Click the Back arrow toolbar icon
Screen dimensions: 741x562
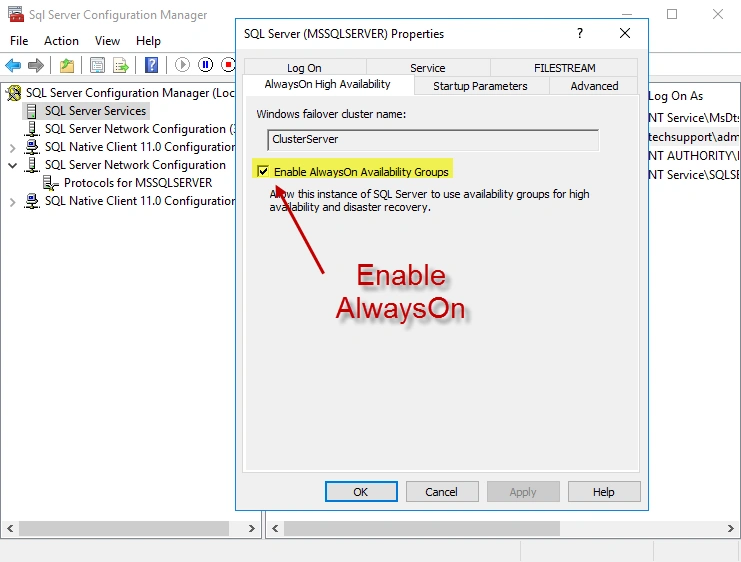(x=13, y=65)
